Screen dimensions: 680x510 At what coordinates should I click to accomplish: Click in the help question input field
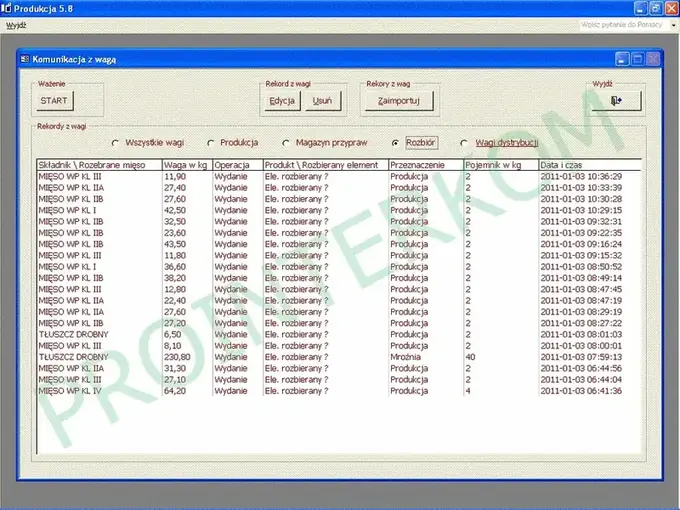[624, 25]
